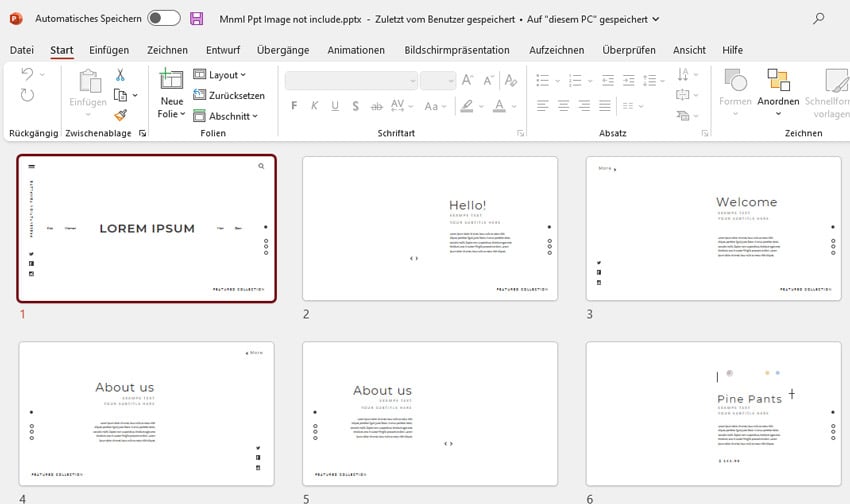Click the numbered list icon
The height and width of the screenshot is (504, 850).
575,81
